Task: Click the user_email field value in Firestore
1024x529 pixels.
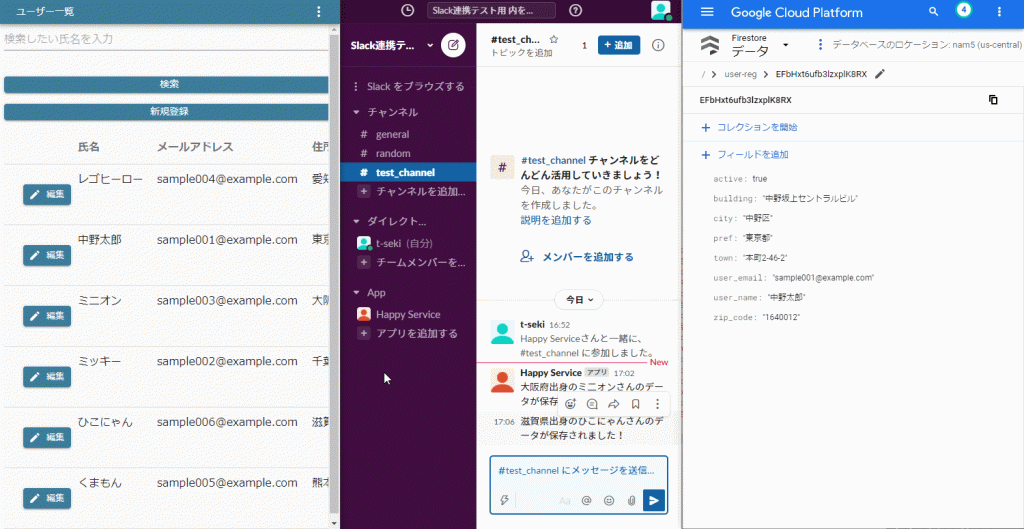Action: (x=823, y=278)
